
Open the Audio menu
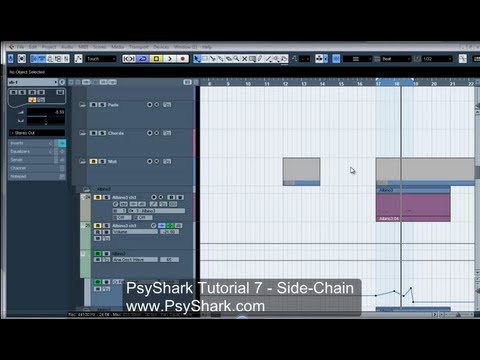point(67,47)
